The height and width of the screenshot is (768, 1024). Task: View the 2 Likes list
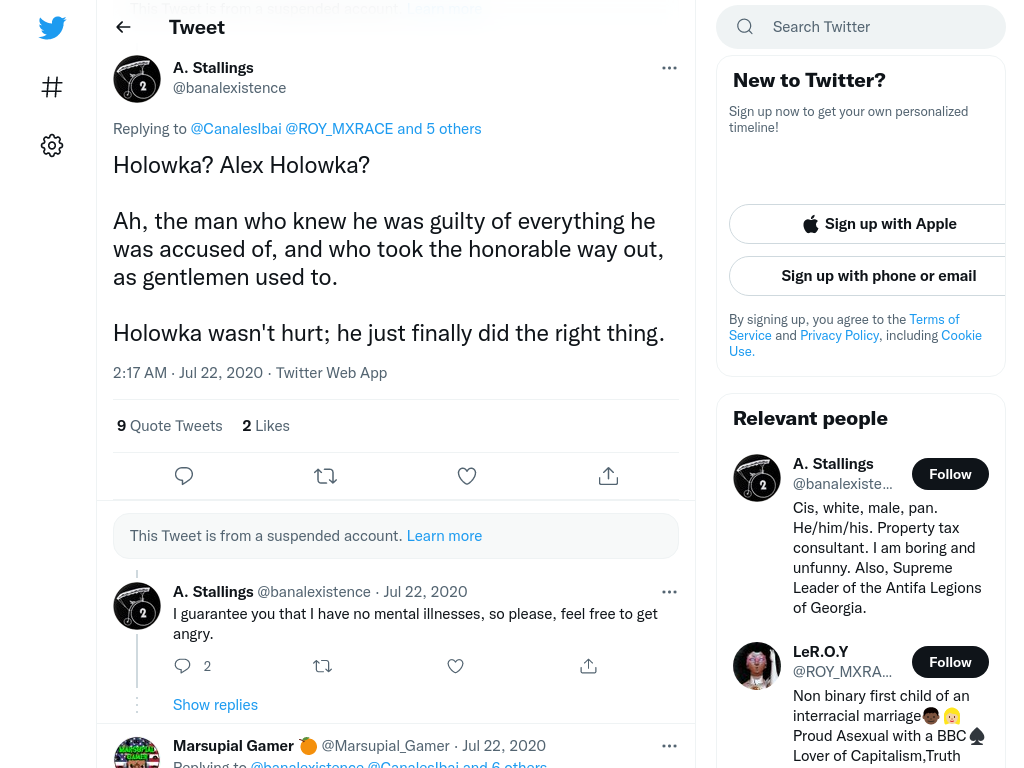pos(266,426)
